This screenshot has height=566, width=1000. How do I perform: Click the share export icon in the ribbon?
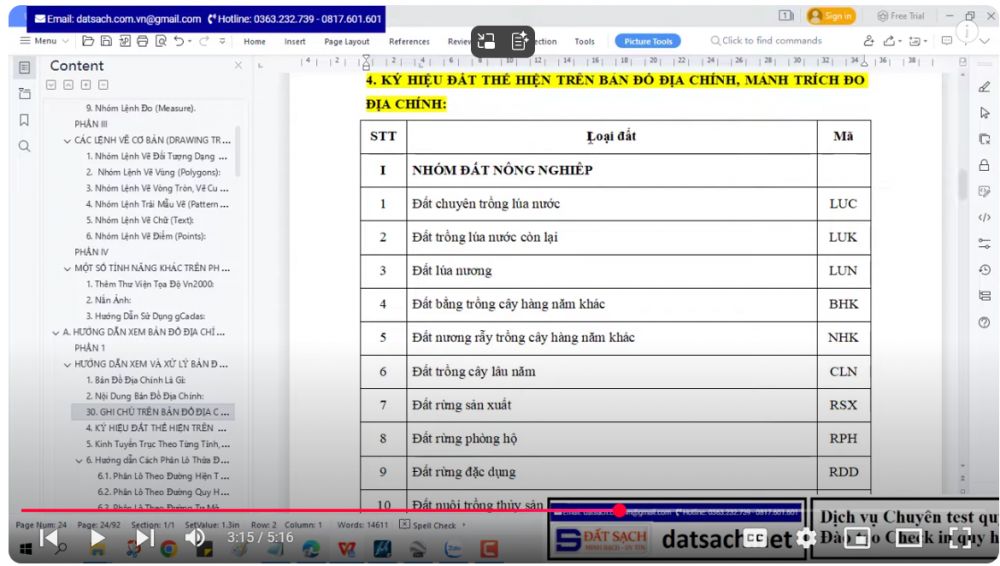(889, 41)
